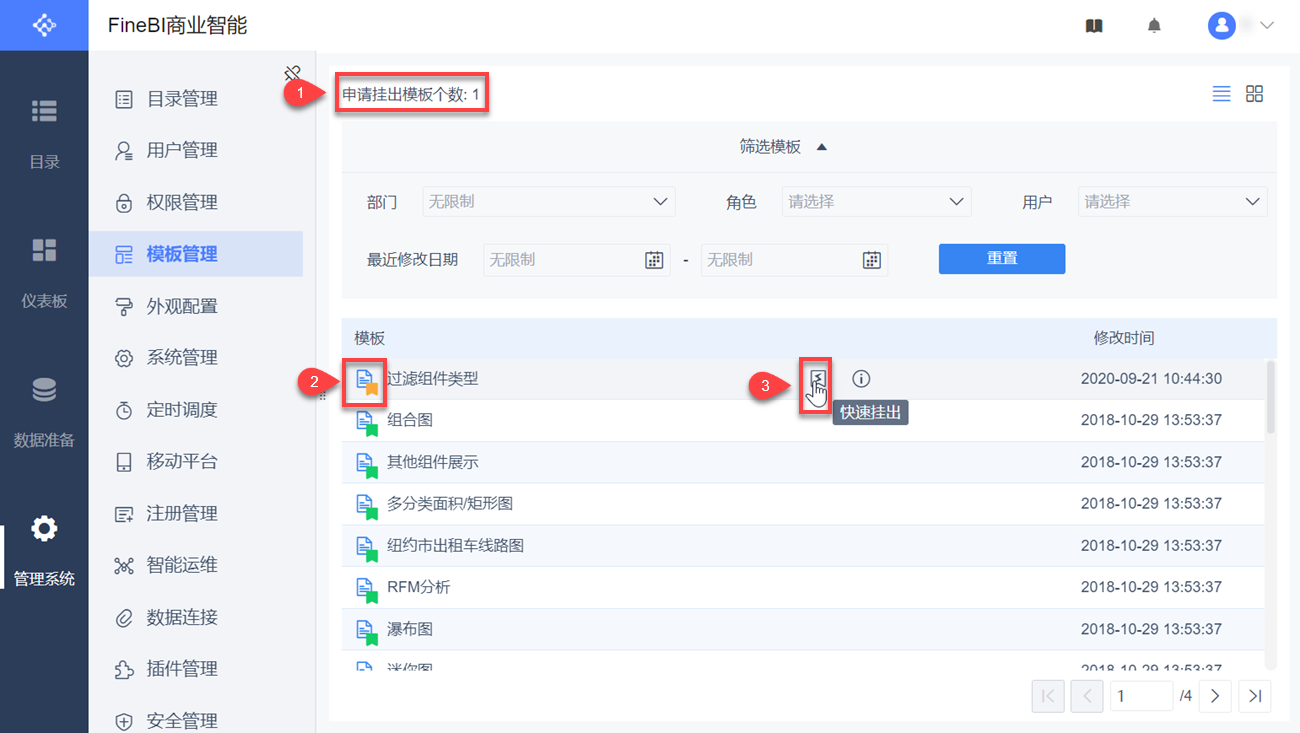
Task: Click the 修改时间 column header
Action: (1124, 338)
